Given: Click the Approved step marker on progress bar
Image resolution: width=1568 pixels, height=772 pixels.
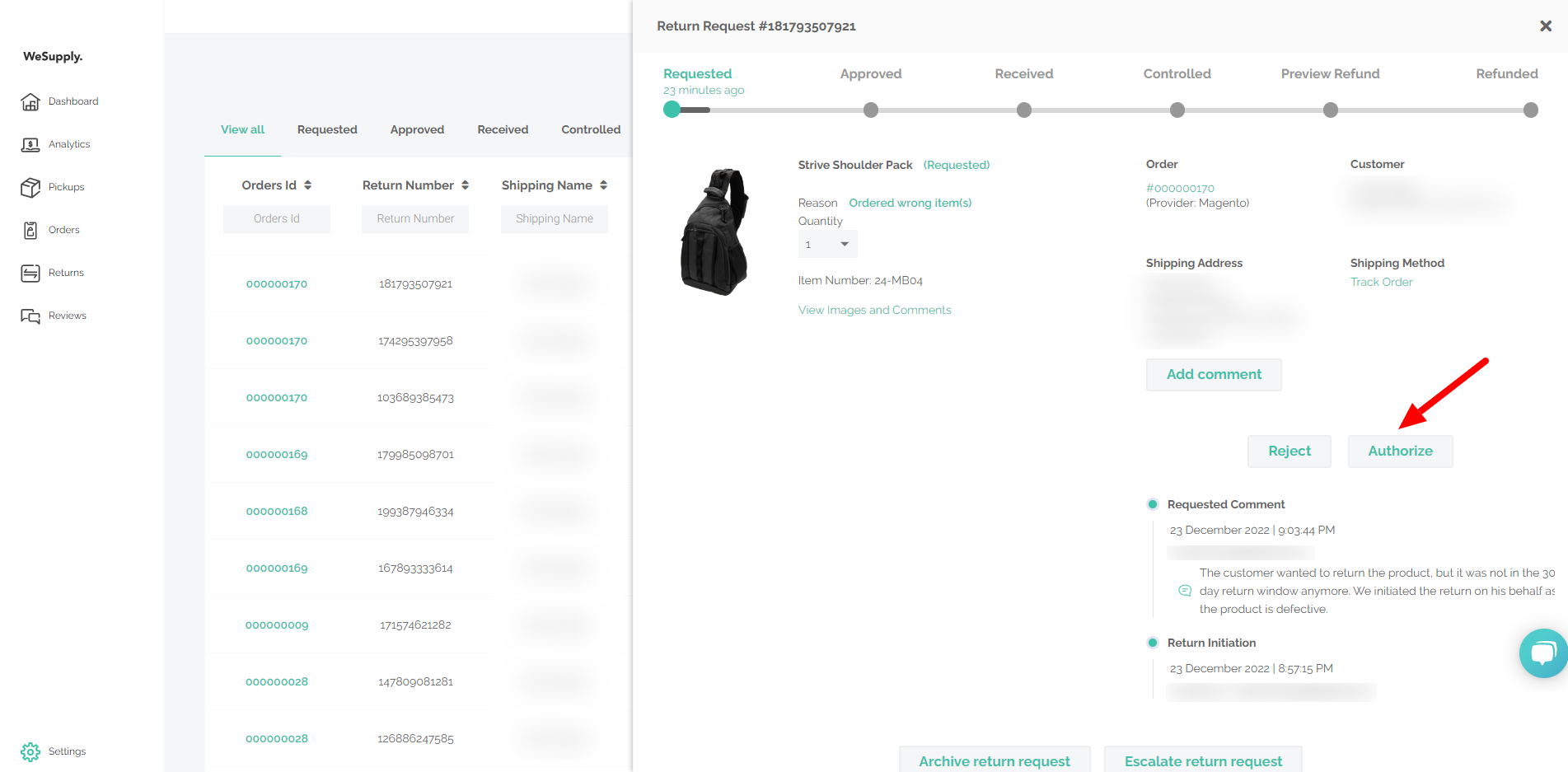Looking at the screenshot, I should tap(871, 110).
